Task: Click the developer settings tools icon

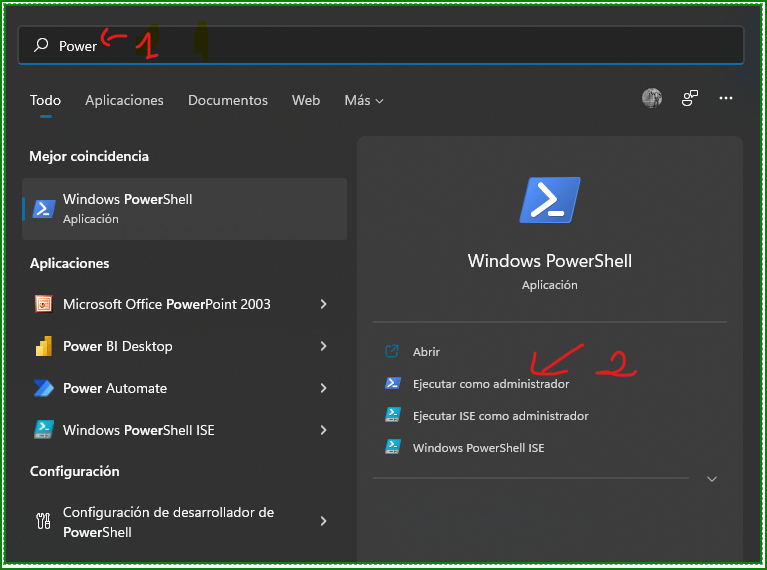Action: [x=43, y=521]
